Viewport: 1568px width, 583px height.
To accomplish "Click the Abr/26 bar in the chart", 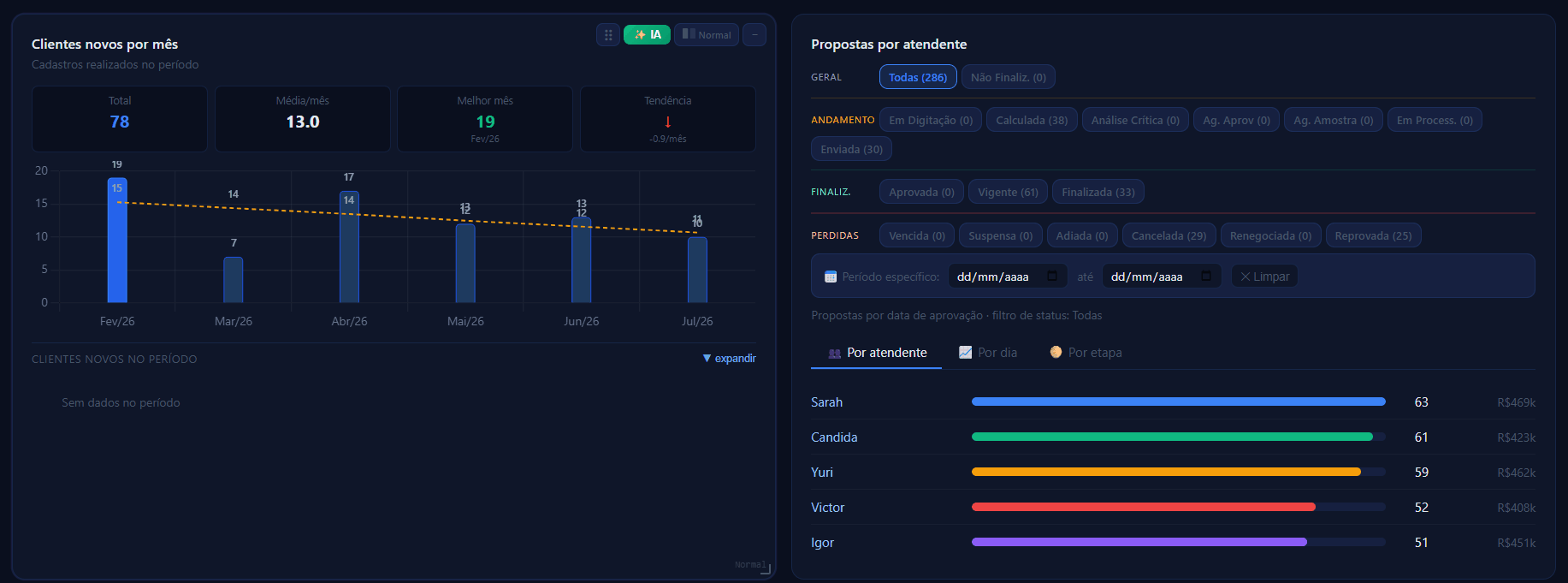I will coord(349,247).
